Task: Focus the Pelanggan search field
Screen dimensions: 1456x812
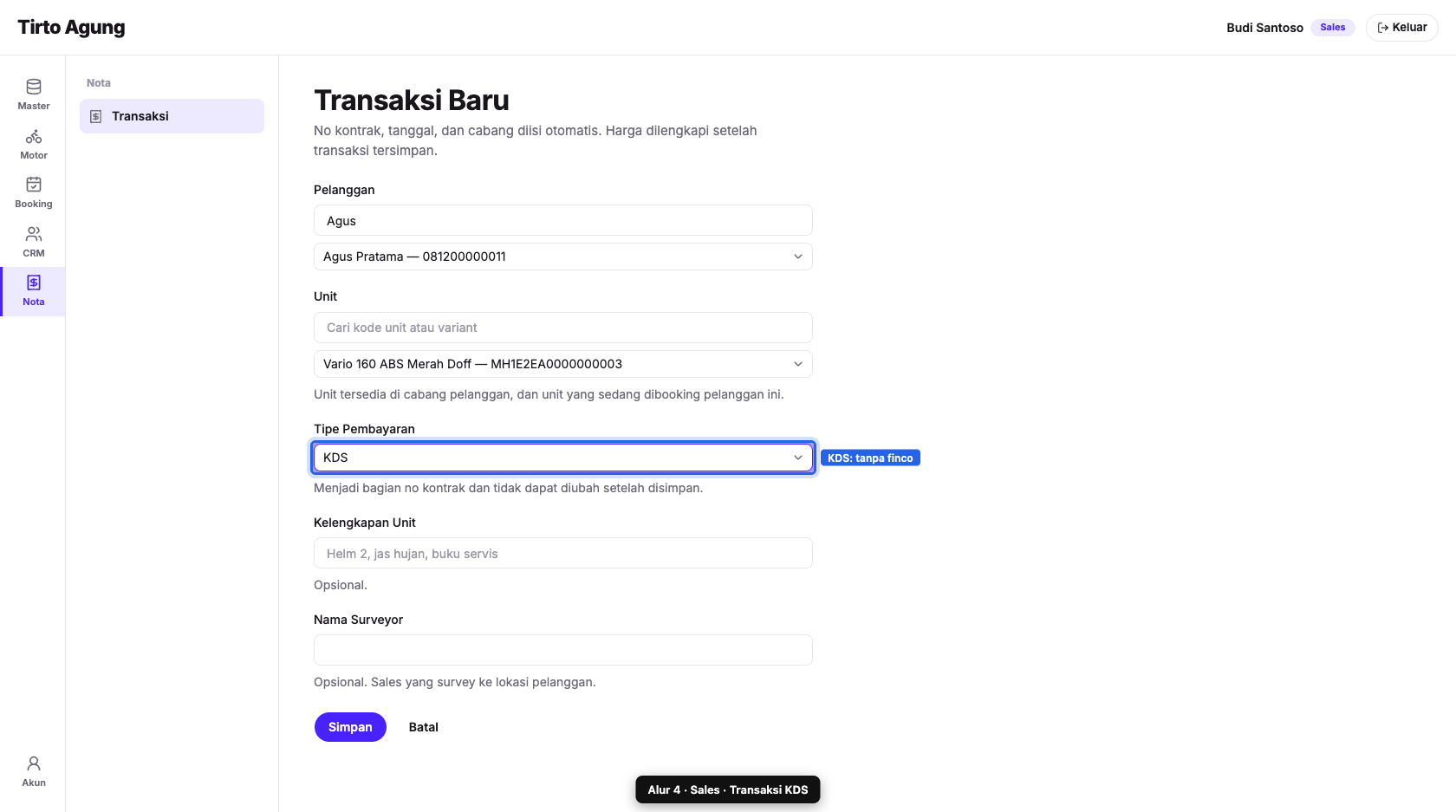Action: click(x=563, y=220)
